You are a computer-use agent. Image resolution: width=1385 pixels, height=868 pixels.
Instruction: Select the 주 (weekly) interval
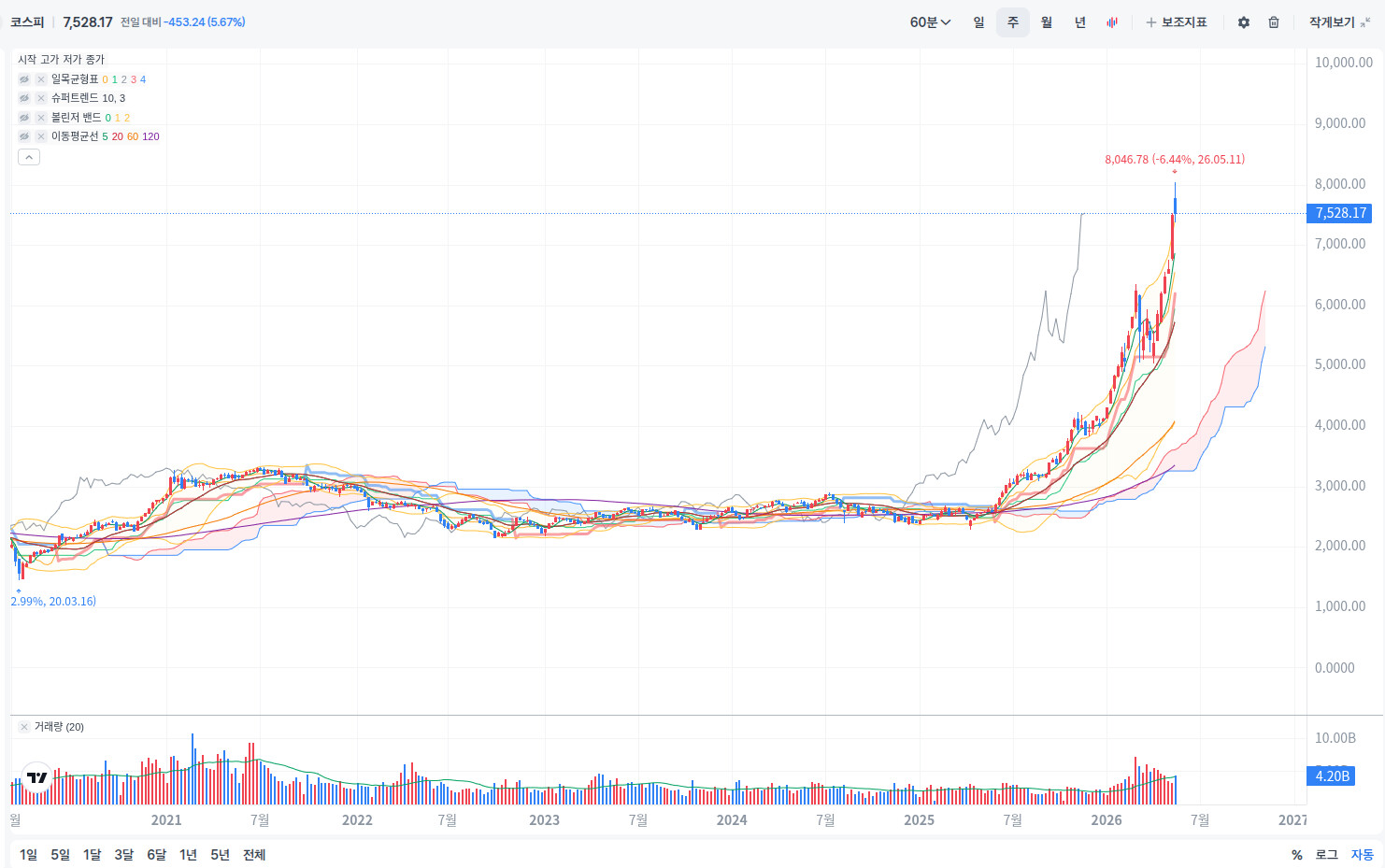pos(1012,22)
